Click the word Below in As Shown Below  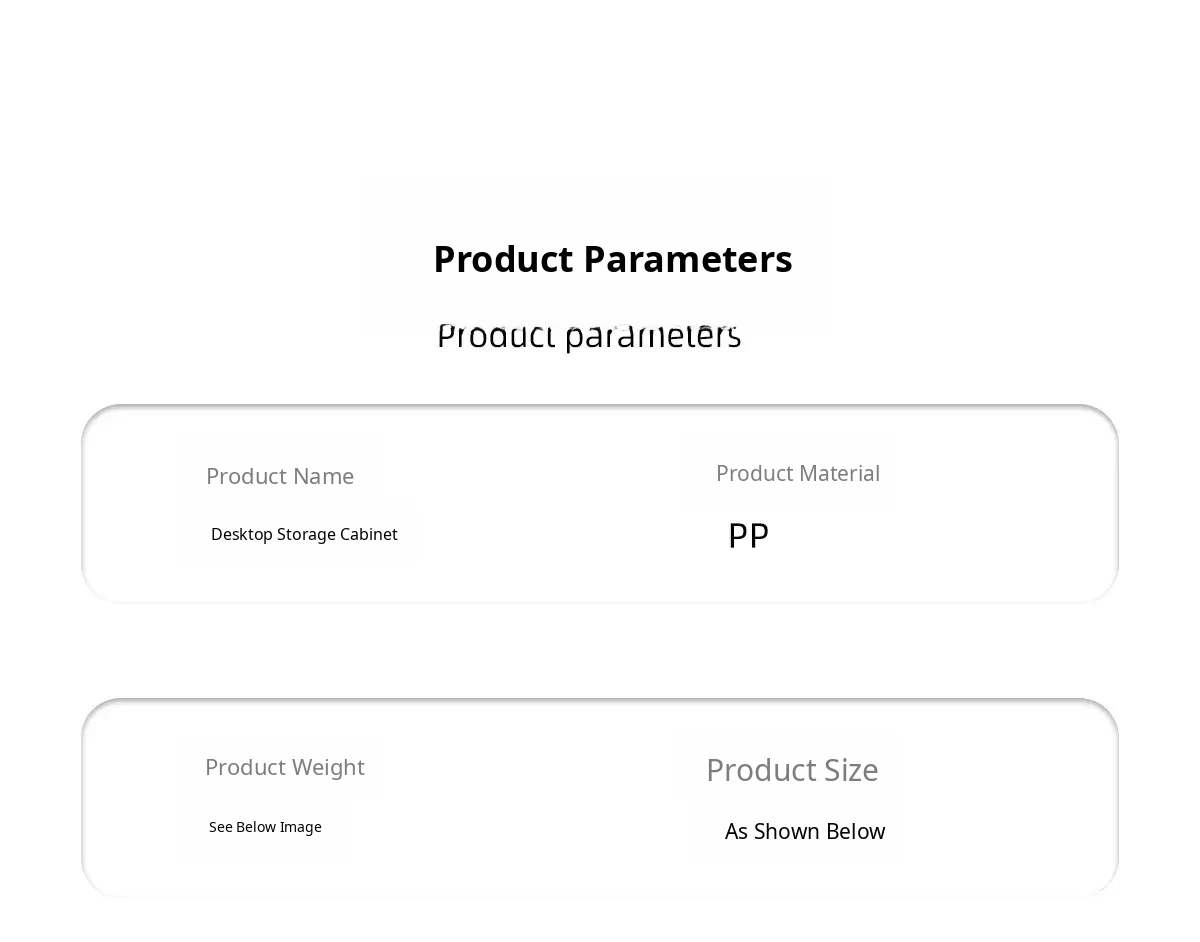(853, 831)
